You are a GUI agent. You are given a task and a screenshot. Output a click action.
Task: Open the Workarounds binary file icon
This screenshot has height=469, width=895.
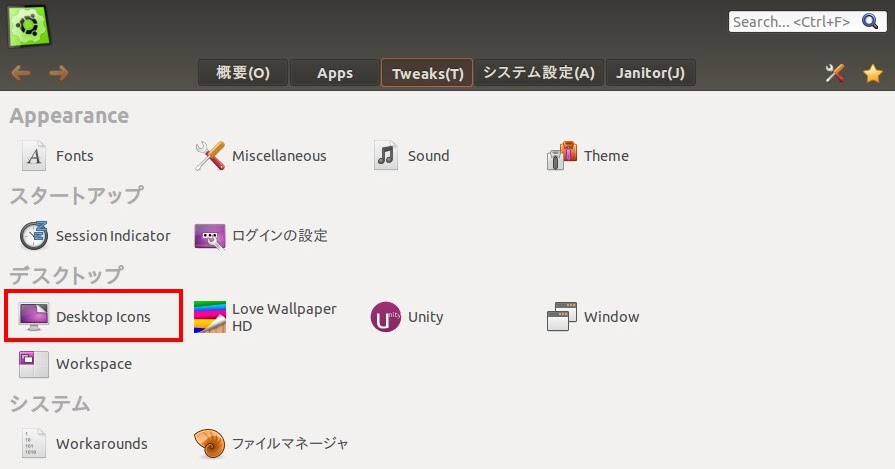34,443
